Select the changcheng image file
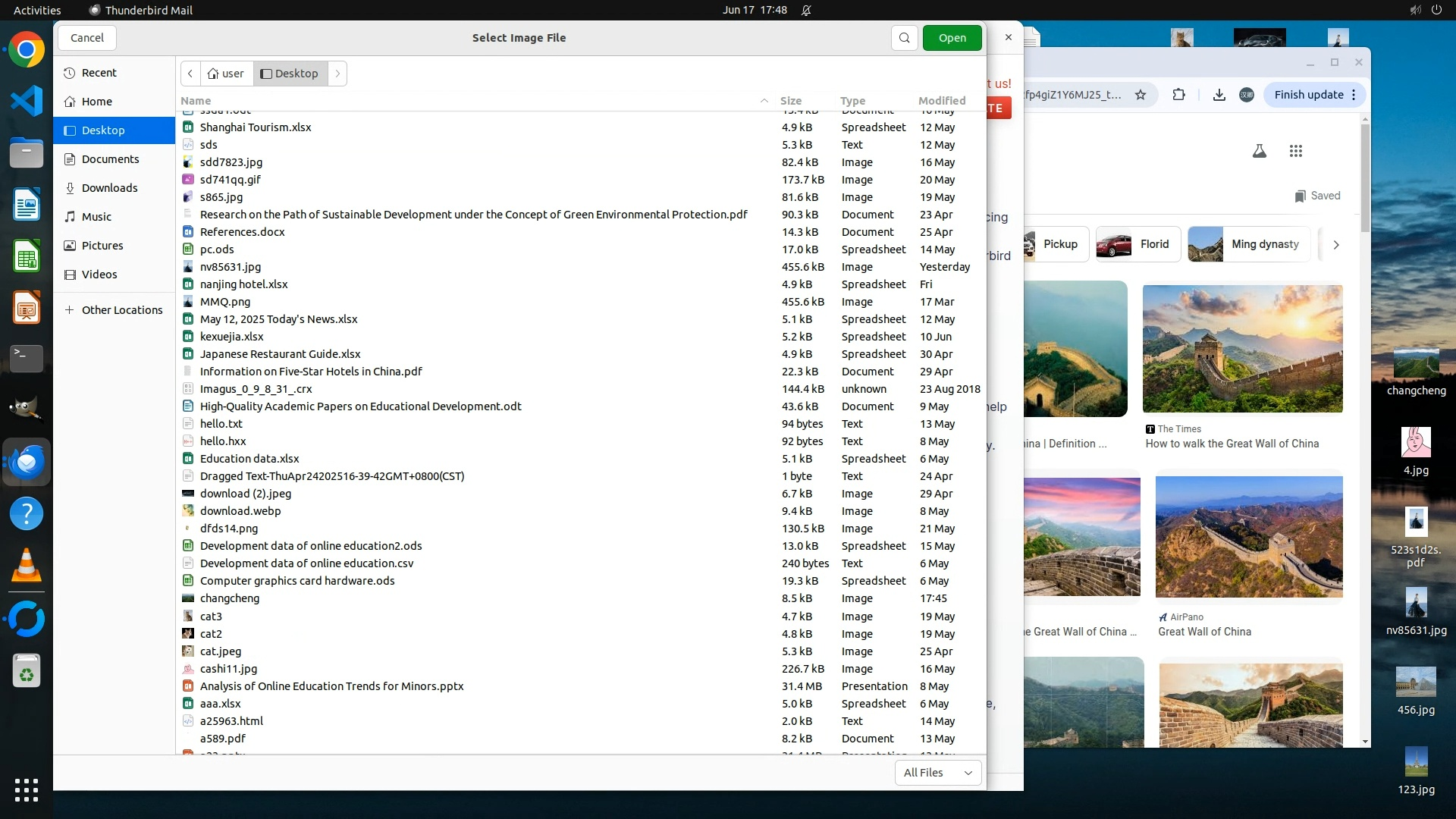1456x819 pixels. [230, 598]
